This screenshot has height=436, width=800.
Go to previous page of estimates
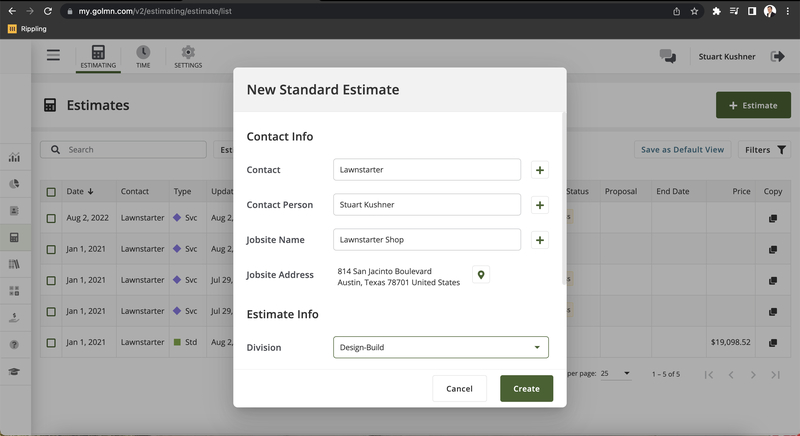(731, 375)
